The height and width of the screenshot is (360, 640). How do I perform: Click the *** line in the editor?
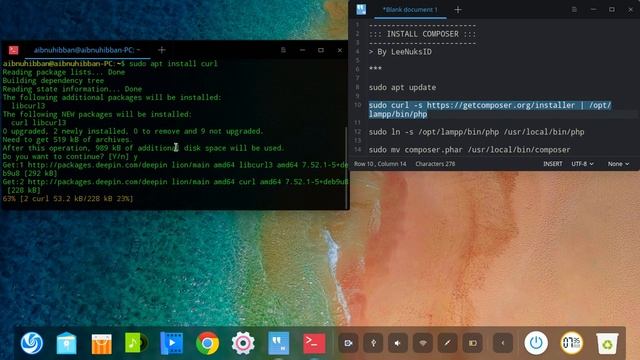(x=375, y=69)
